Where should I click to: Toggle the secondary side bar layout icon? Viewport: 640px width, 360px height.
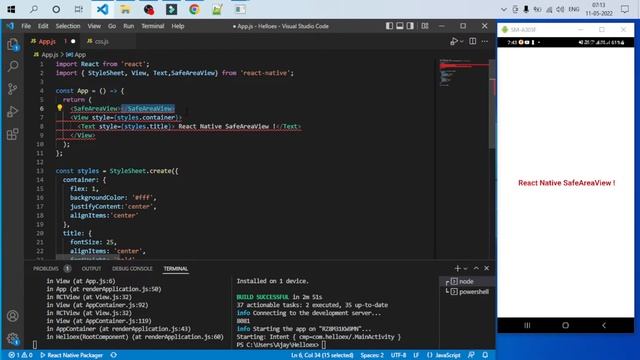pyautogui.click(x=410, y=26)
